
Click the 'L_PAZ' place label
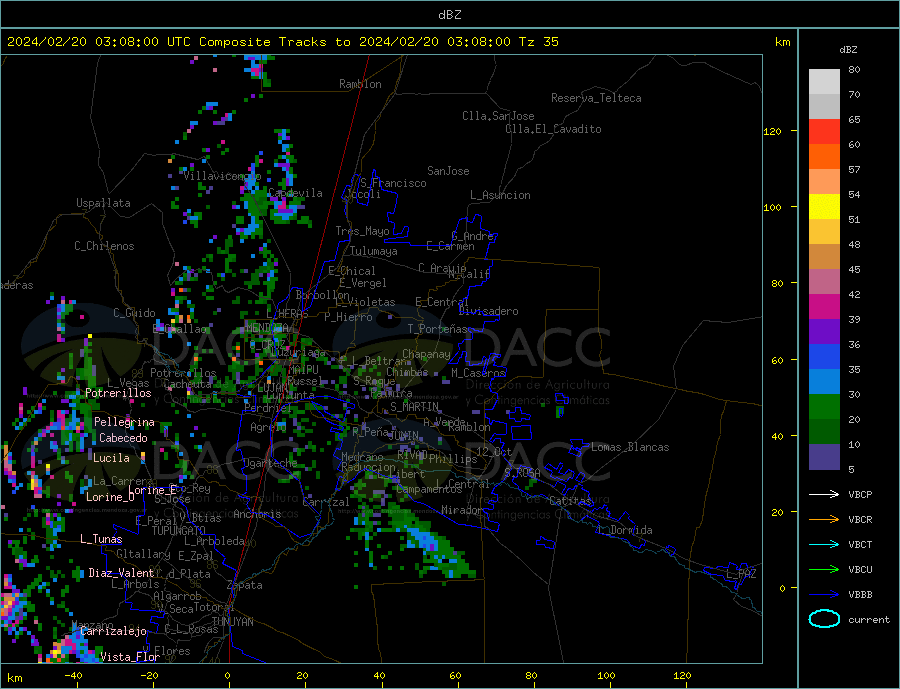click(x=741, y=574)
